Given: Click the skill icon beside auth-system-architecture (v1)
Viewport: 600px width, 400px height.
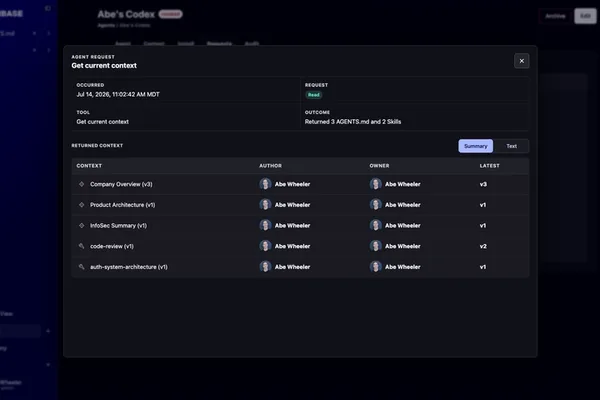Looking at the screenshot, I should coord(82,267).
